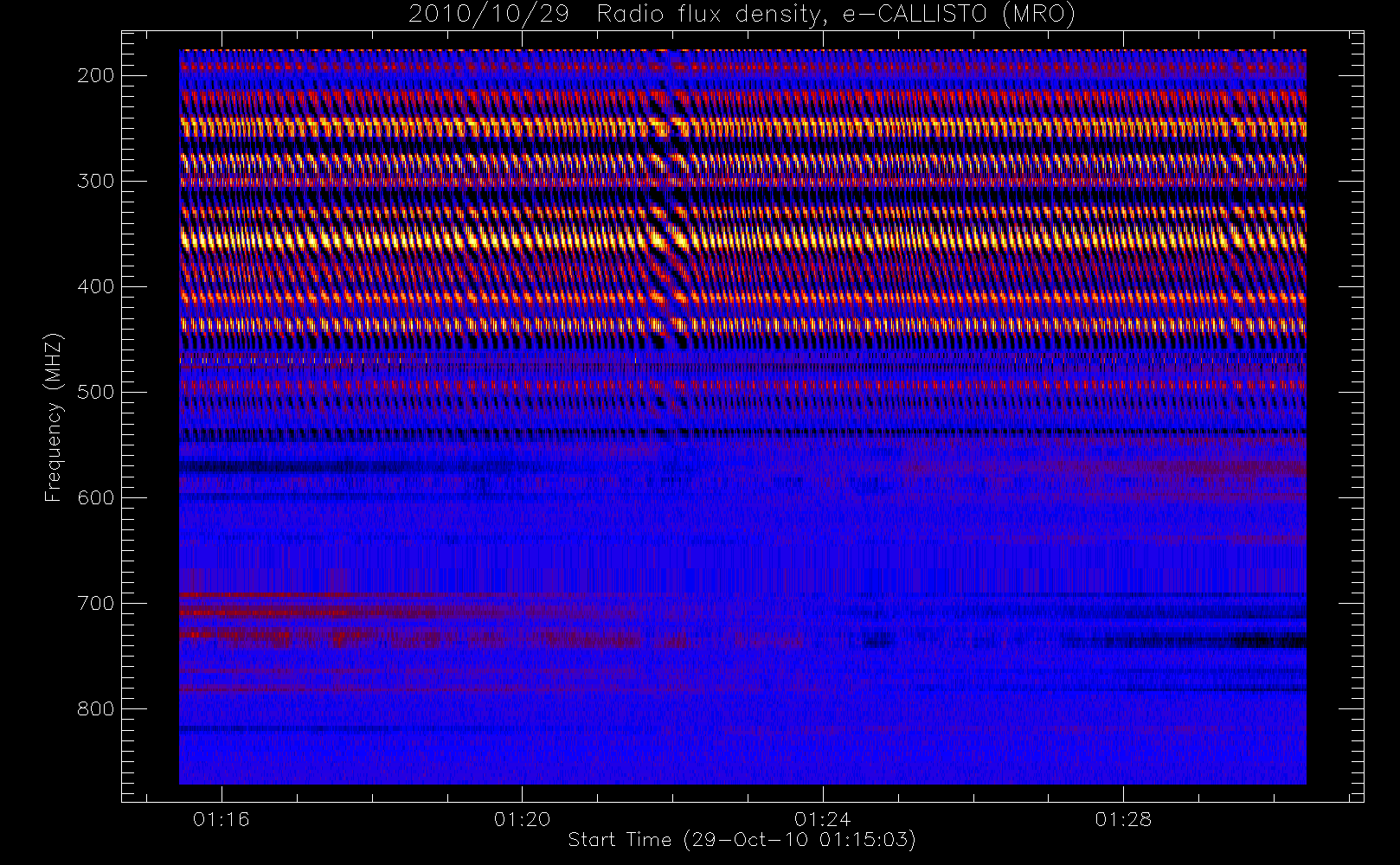Click the 300 frequency tick label
This screenshot has height=865, width=1400.
click(x=95, y=181)
